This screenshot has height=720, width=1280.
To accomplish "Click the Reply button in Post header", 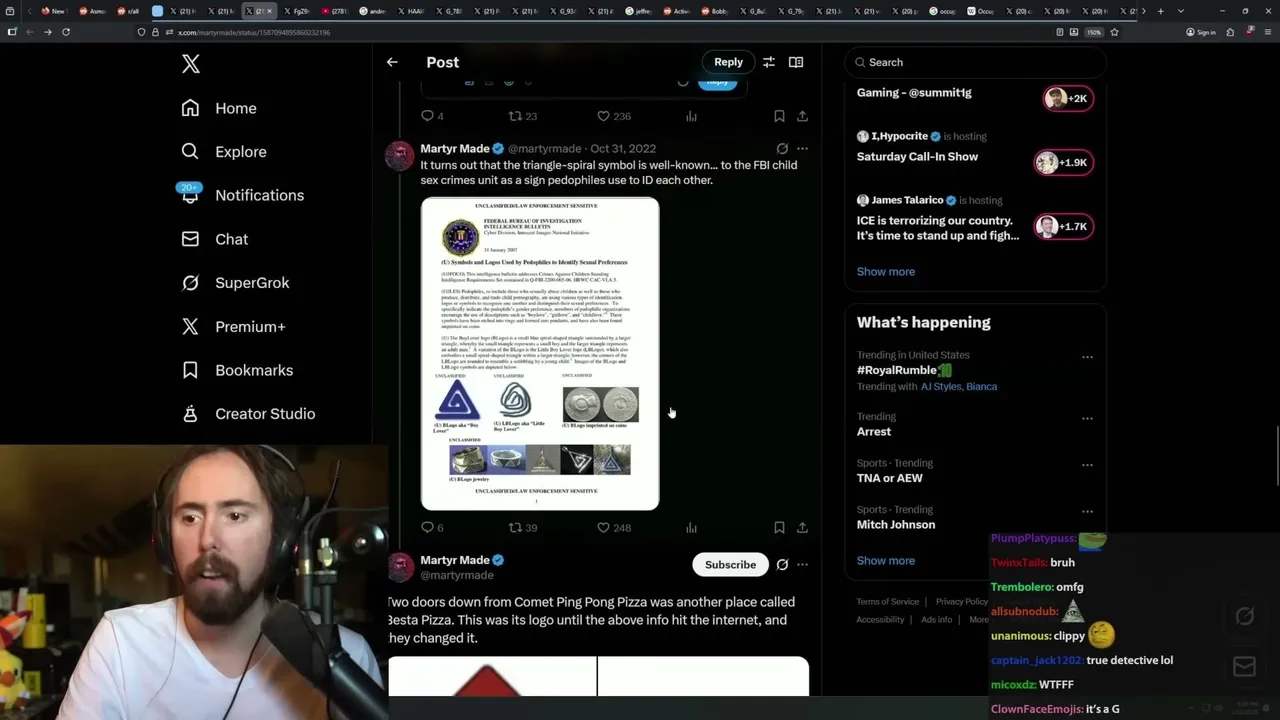I will coord(728,62).
